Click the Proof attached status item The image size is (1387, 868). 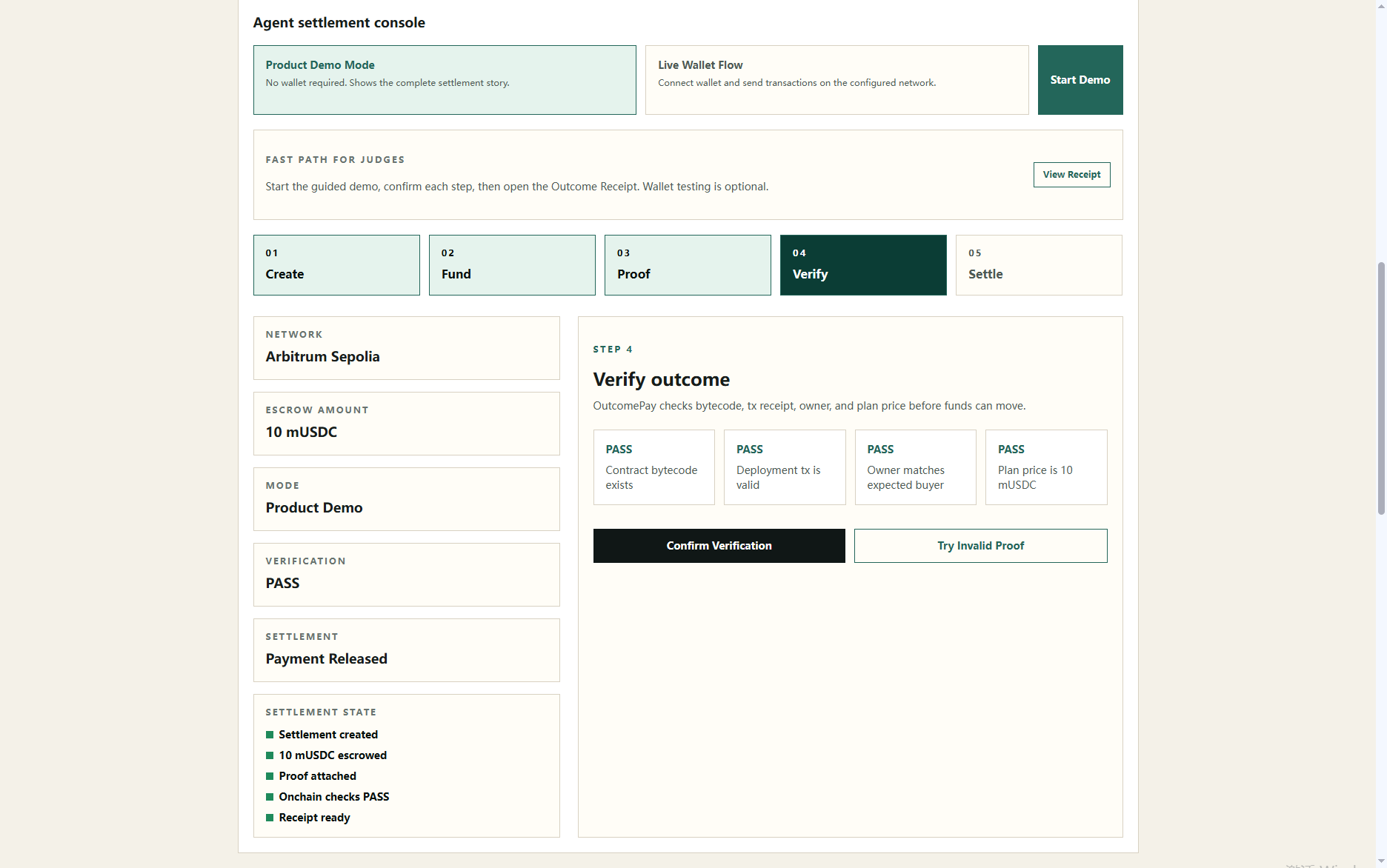311,776
